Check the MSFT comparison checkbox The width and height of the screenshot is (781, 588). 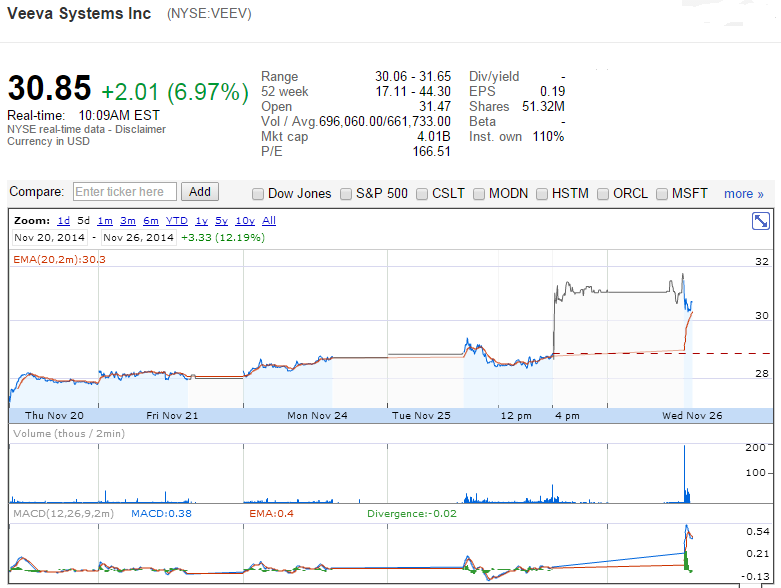pyautogui.click(x=661, y=194)
